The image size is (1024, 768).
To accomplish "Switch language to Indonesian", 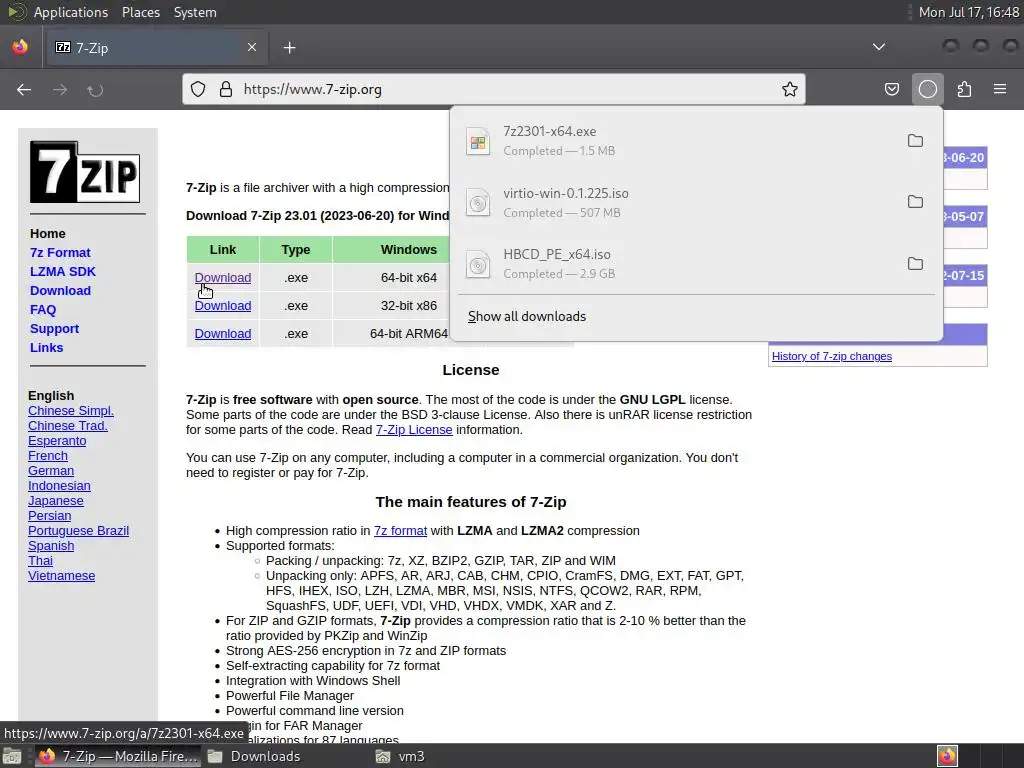I will tap(59, 486).
